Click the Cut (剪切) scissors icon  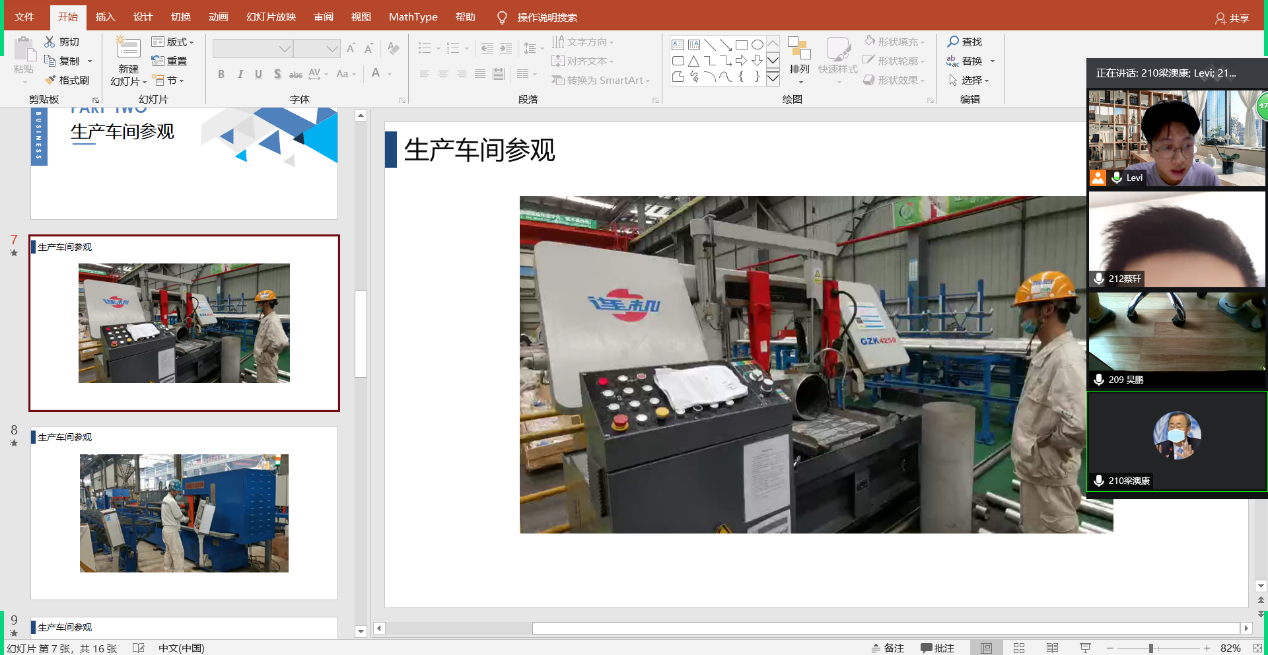[50, 42]
